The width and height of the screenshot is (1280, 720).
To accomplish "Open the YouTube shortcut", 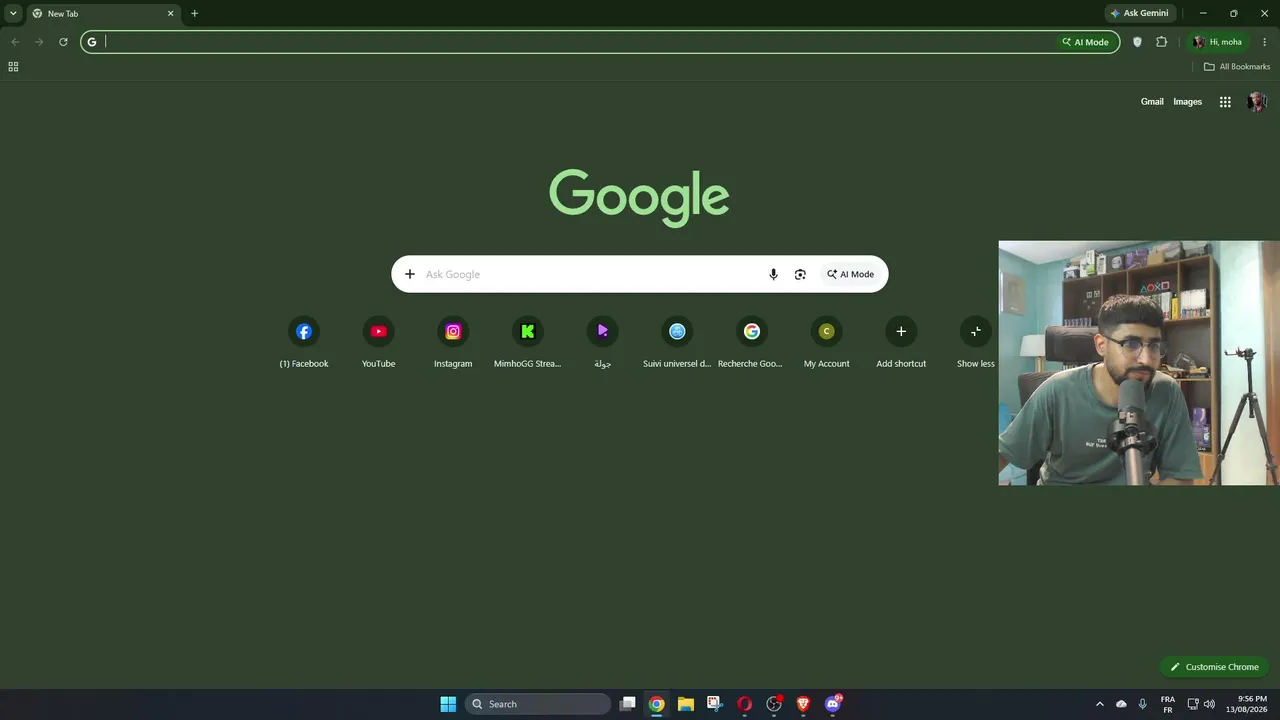I will click(378, 332).
